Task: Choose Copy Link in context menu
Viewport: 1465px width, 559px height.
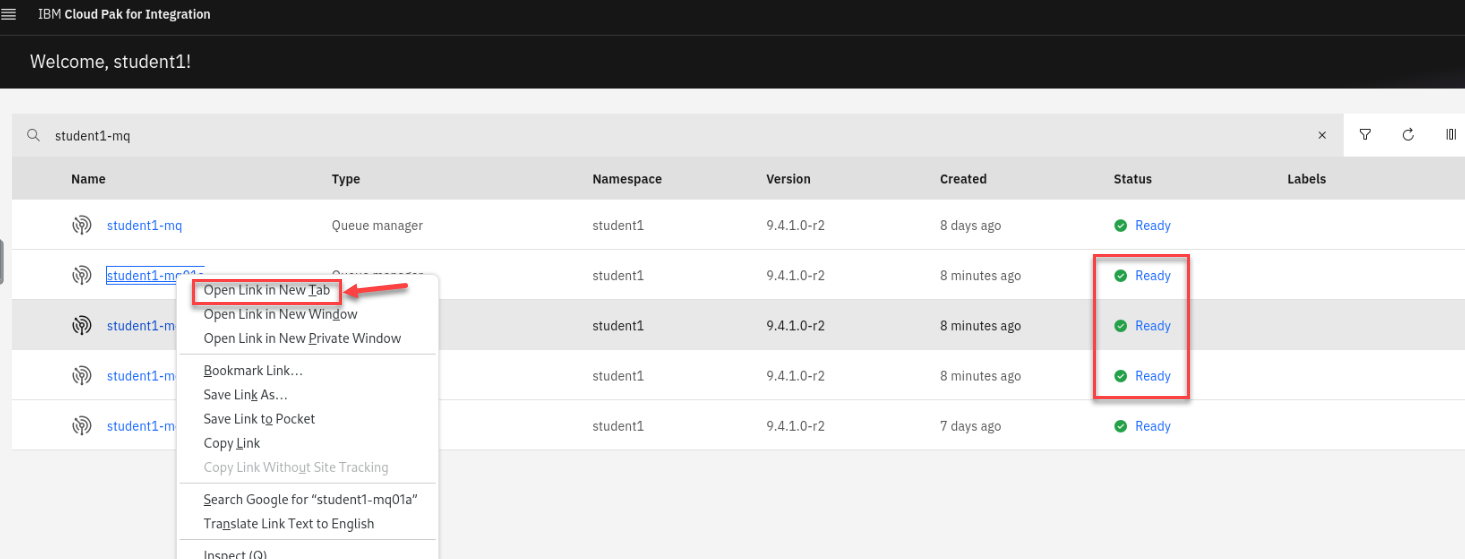Action: 232,443
